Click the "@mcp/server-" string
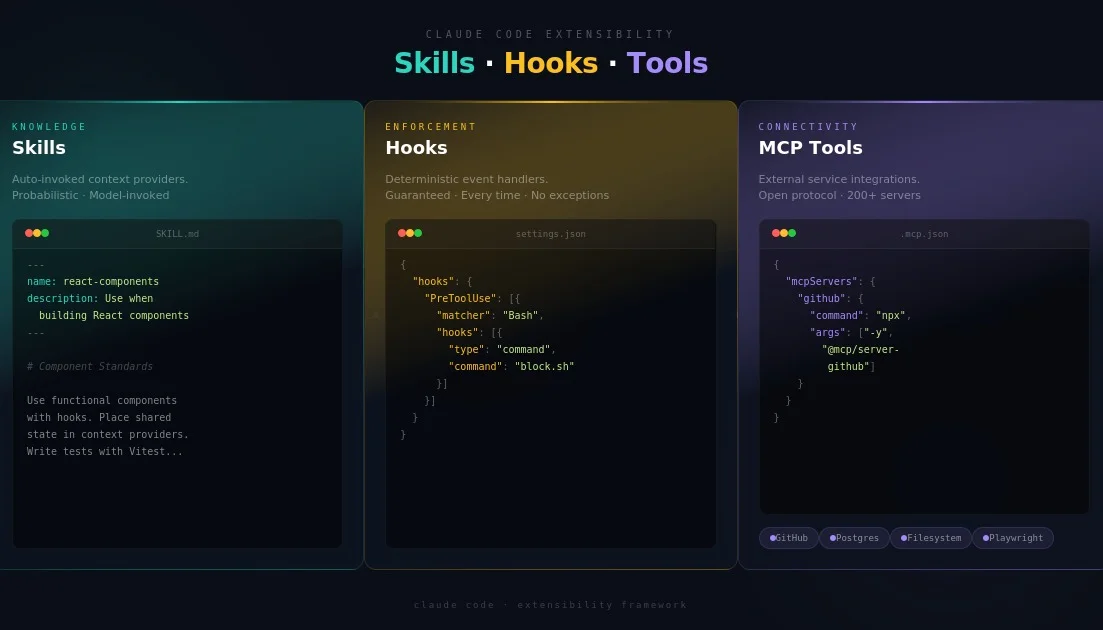This screenshot has height=630, width=1103. pos(860,349)
